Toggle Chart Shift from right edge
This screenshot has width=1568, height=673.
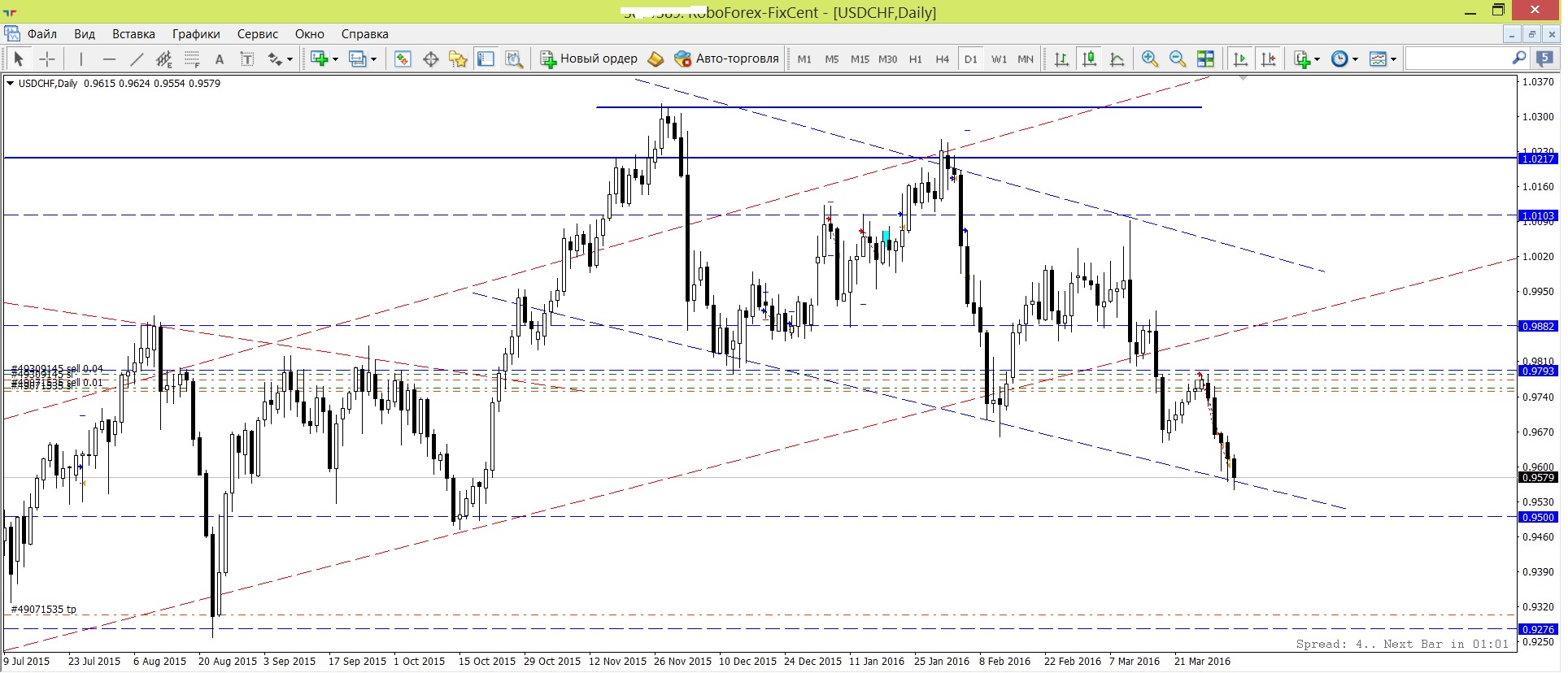(1268, 59)
